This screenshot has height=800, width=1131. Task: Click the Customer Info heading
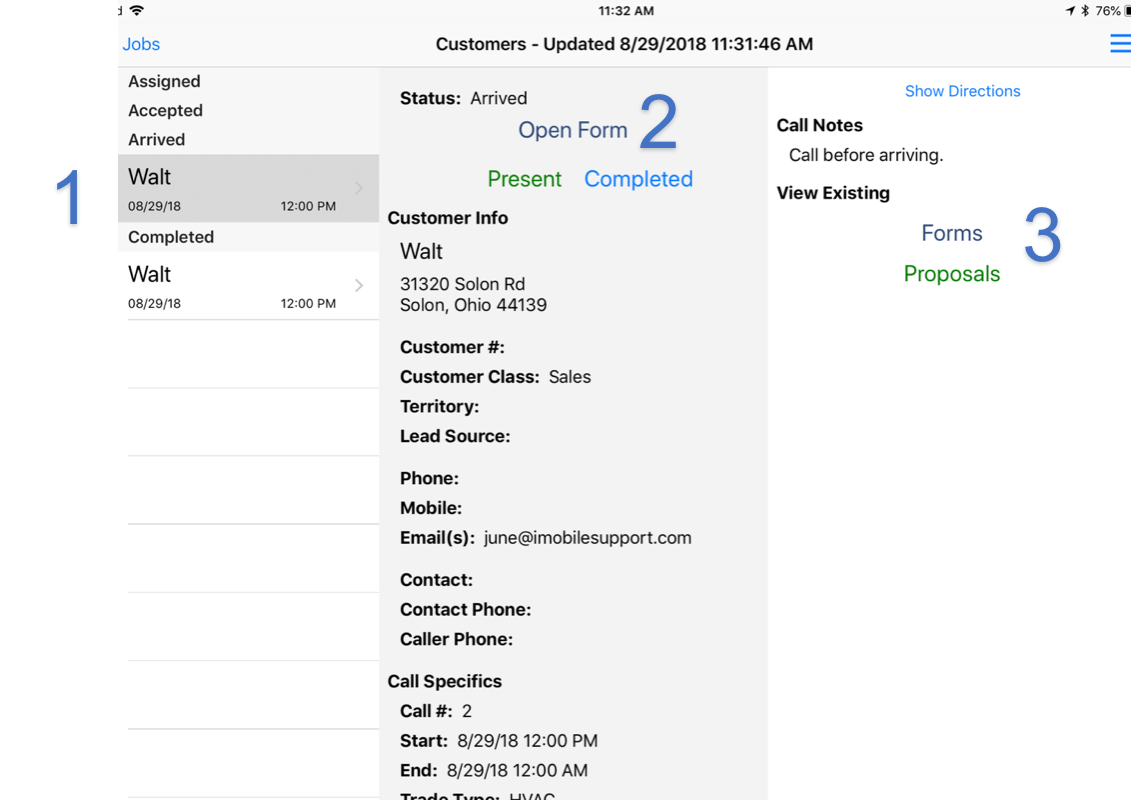[x=447, y=218]
